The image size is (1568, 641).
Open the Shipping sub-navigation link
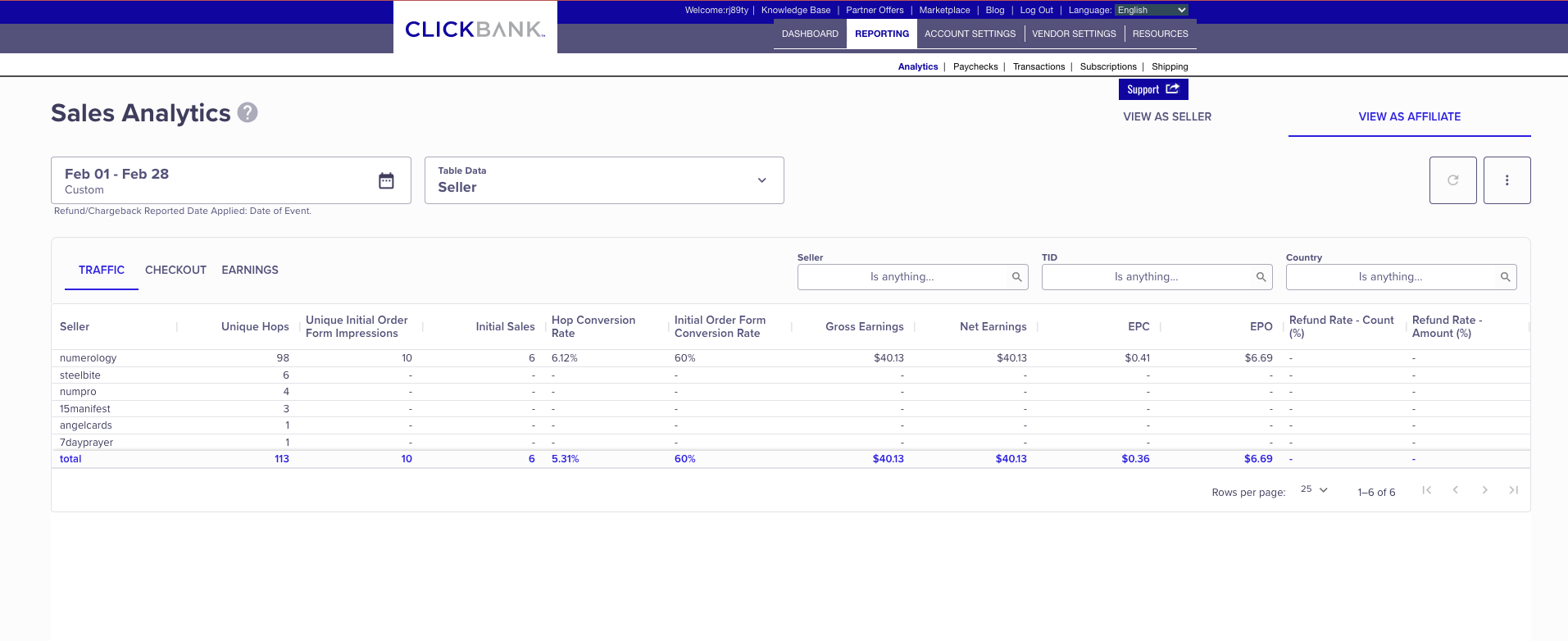(1170, 66)
